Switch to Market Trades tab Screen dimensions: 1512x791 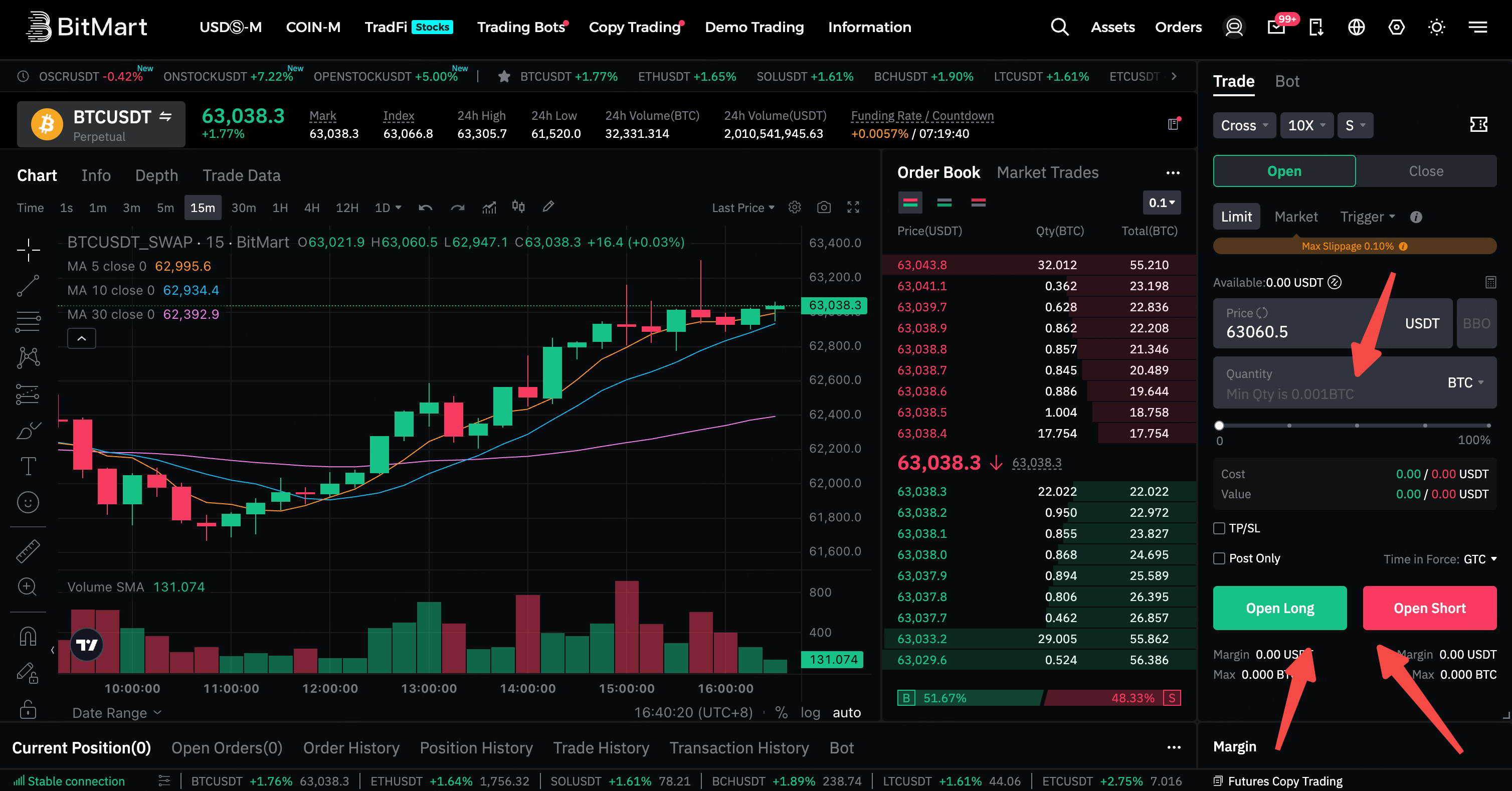1048,172
